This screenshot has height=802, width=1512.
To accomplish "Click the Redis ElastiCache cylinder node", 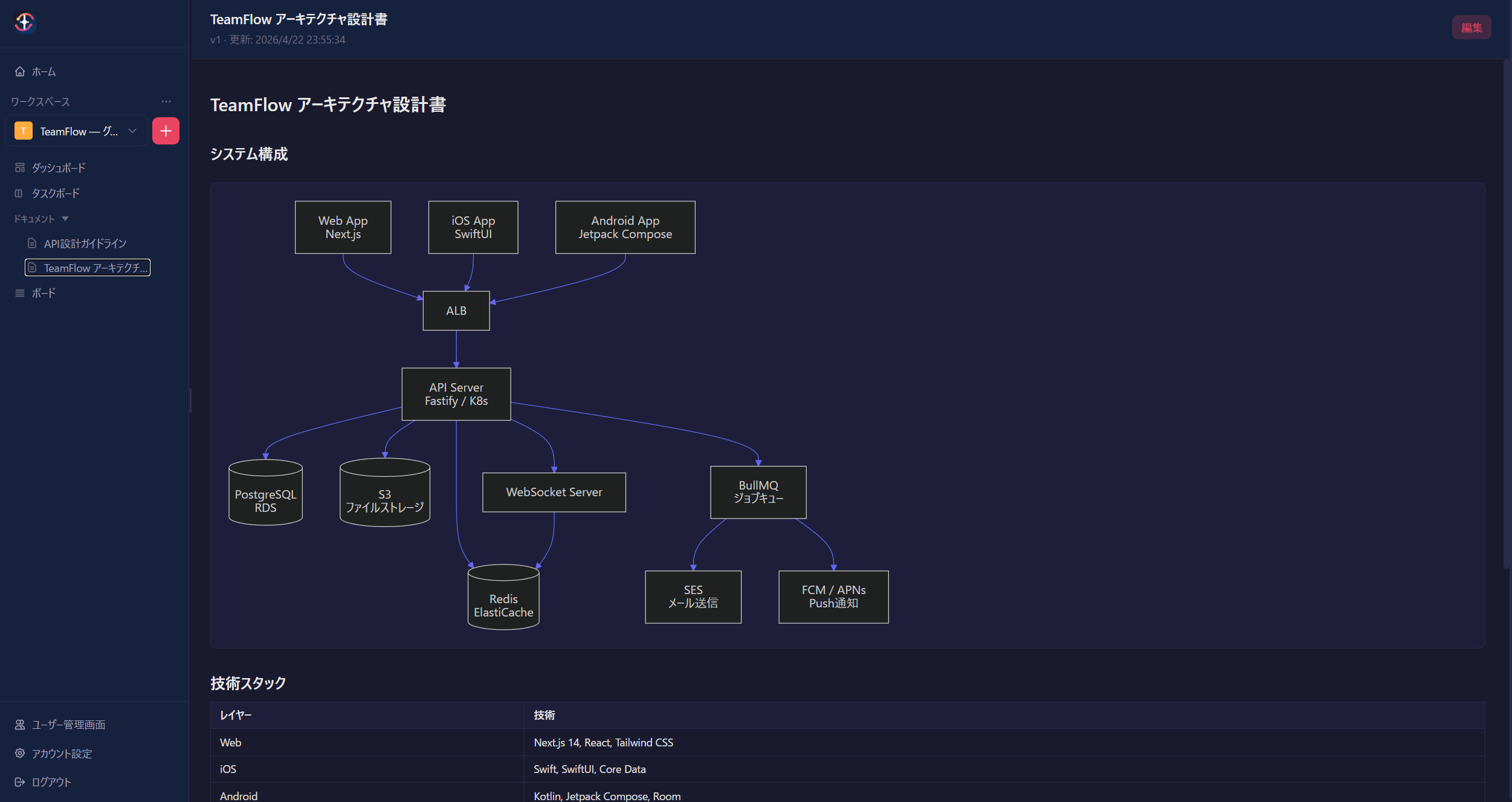I will [503, 597].
